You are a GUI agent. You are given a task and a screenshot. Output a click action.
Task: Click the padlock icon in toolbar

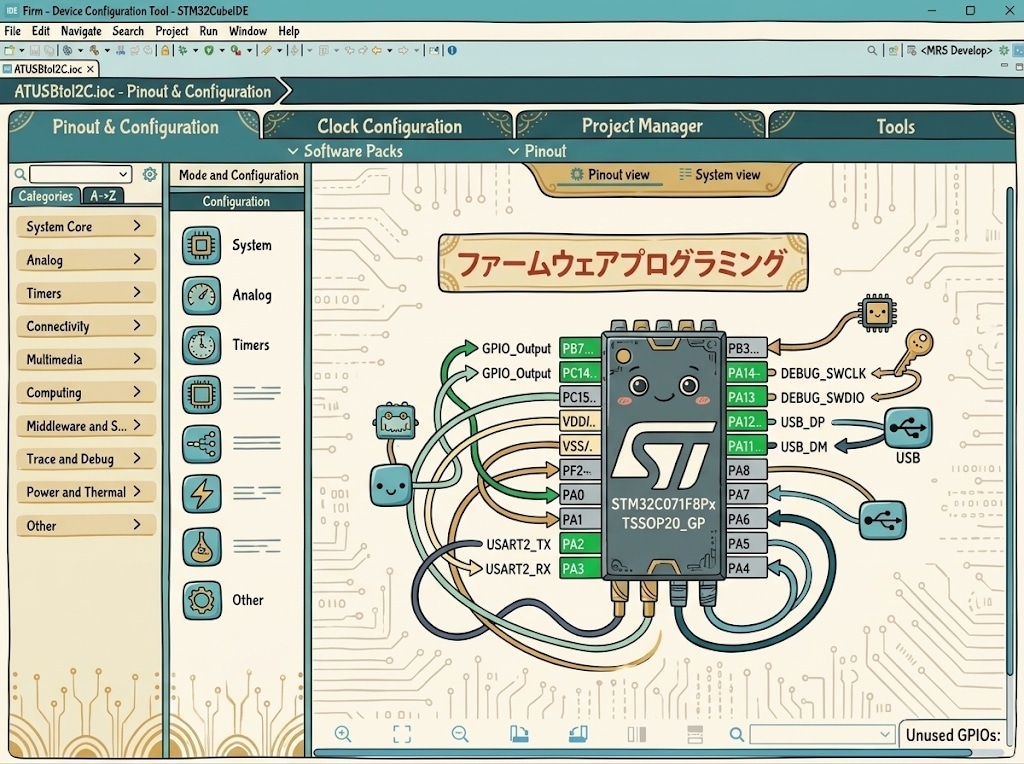pos(165,50)
